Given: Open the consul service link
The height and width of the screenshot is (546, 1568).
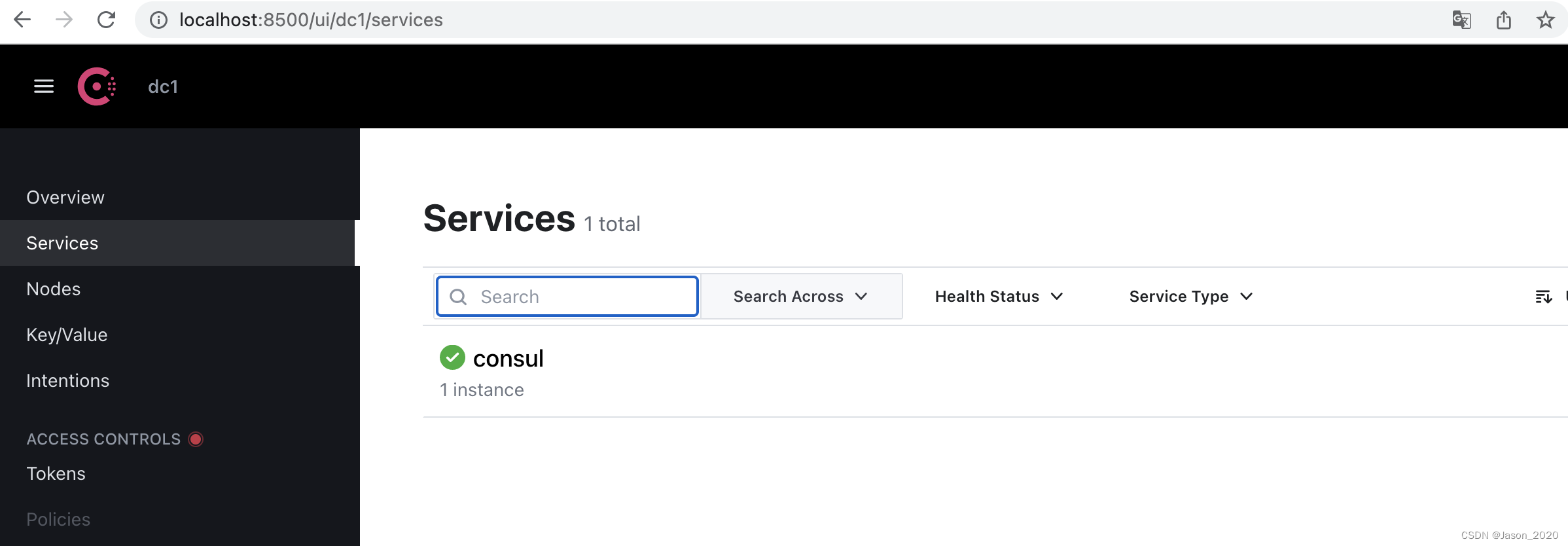Looking at the screenshot, I should pyautogui.click(x=508, y=359).
